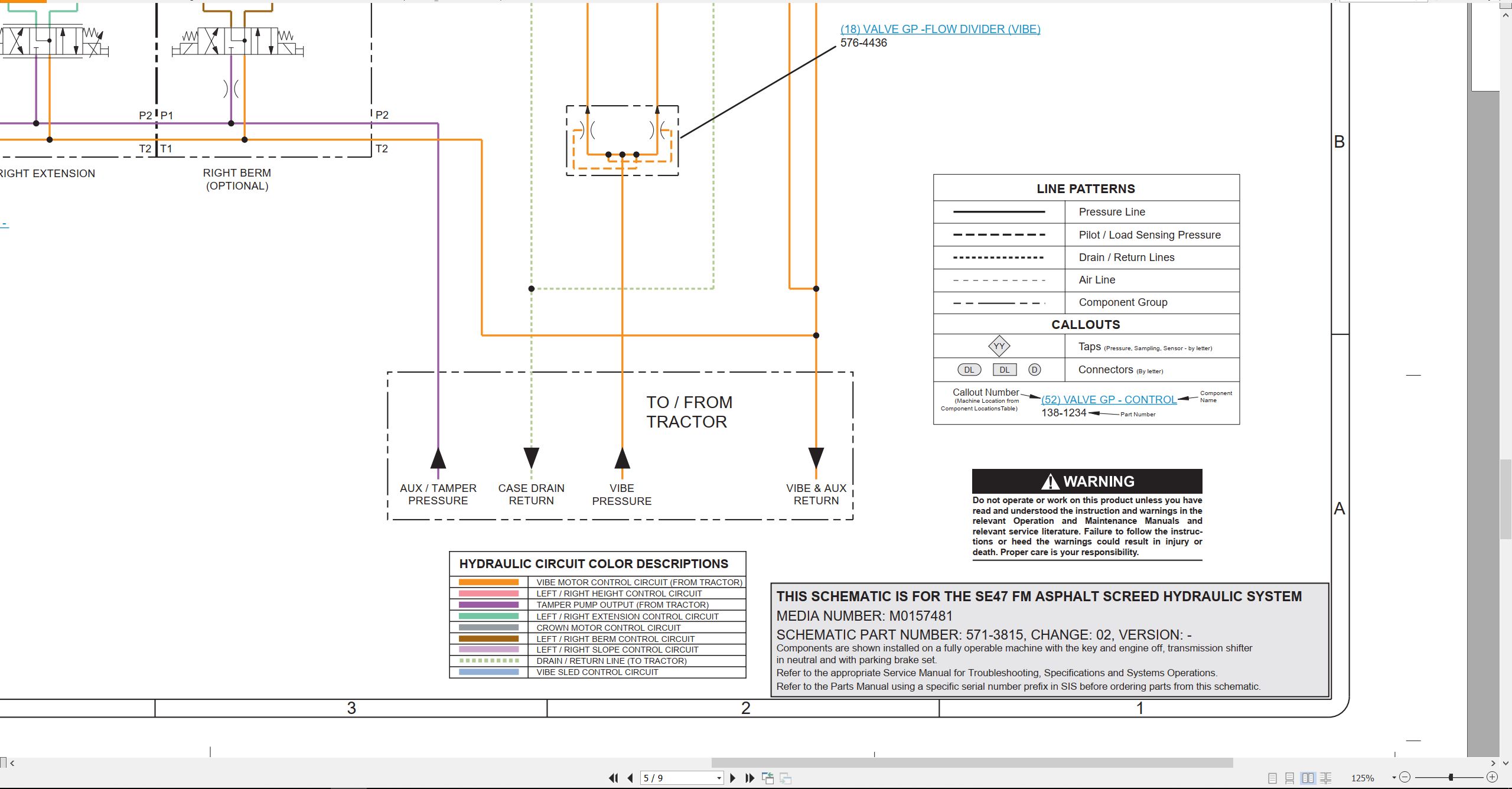Click the AUX / TAMPER PRESSURE label

point(438,494)
